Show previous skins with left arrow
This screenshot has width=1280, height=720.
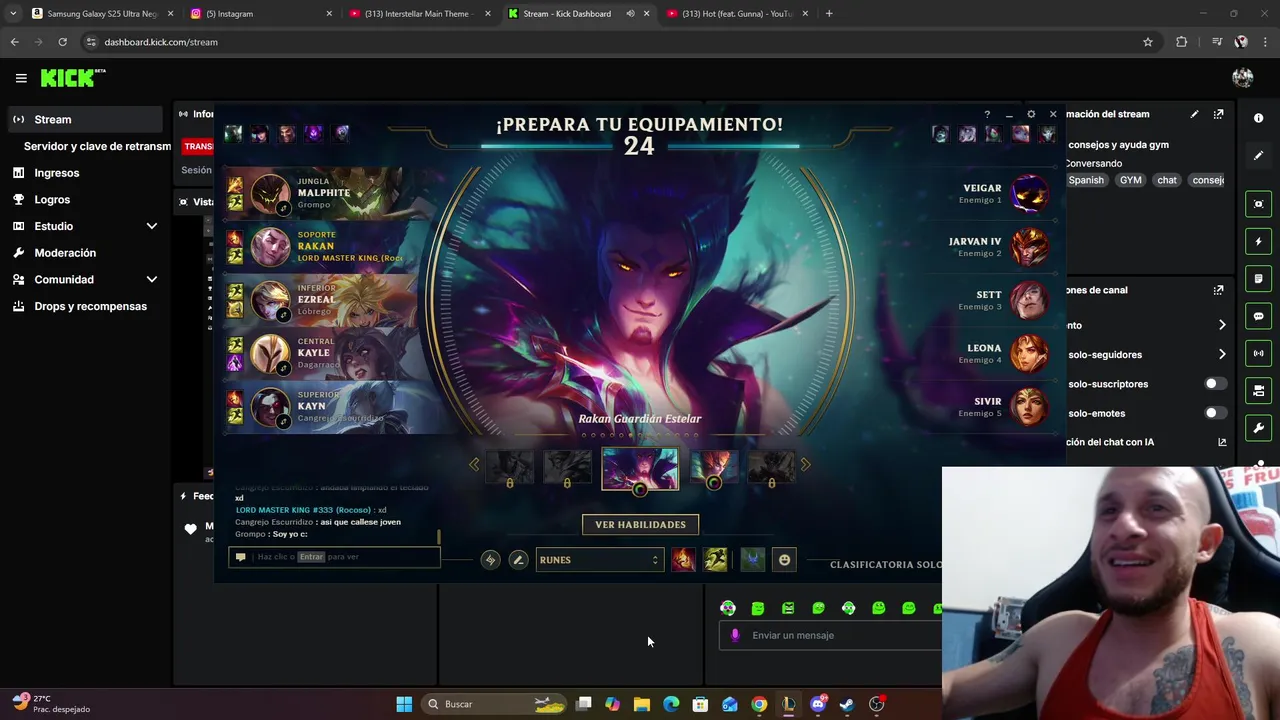pyautogui.click(x=474, y=464)
